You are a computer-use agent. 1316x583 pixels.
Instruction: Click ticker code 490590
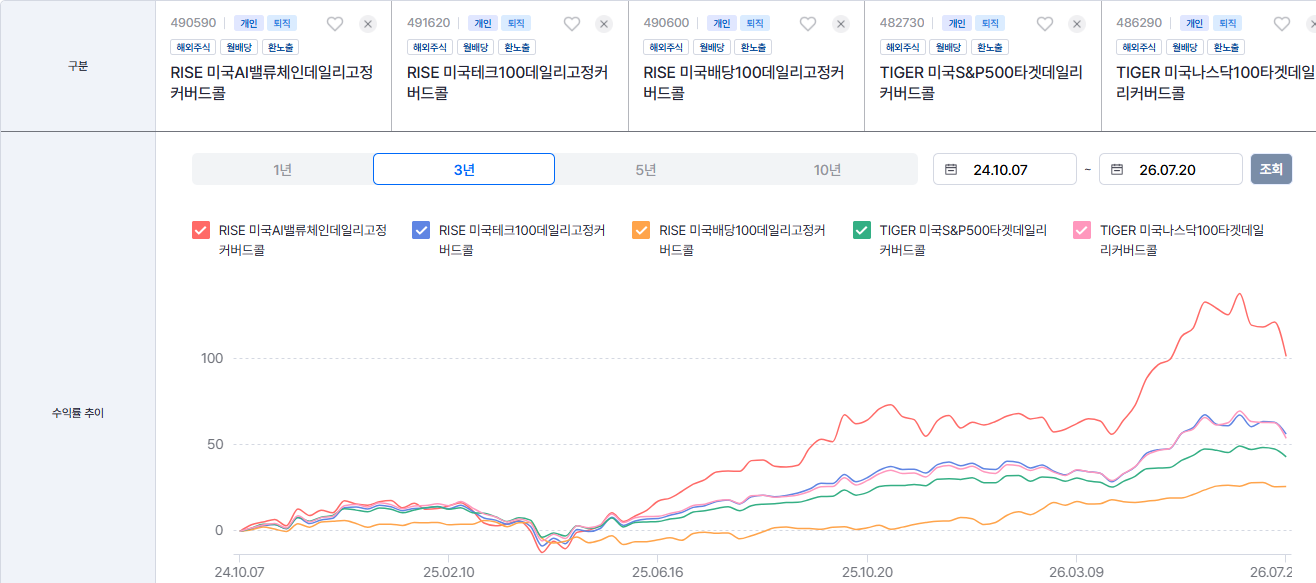[x=193, y=23]
